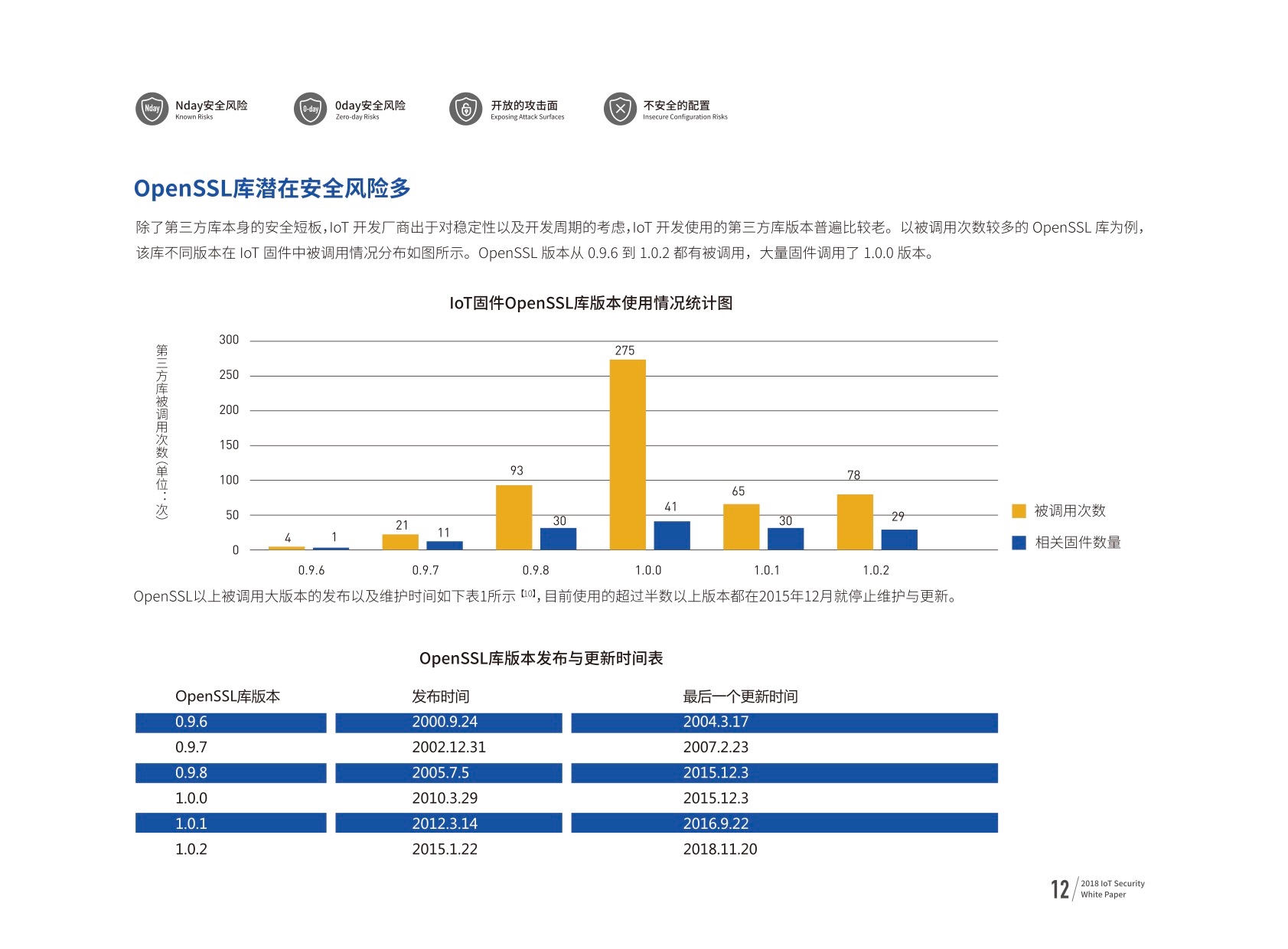Viewport: 1288px width, 949px height.
Task: Click the chart x-axis label '1.0.2'
Action: (x=876, y=570)
